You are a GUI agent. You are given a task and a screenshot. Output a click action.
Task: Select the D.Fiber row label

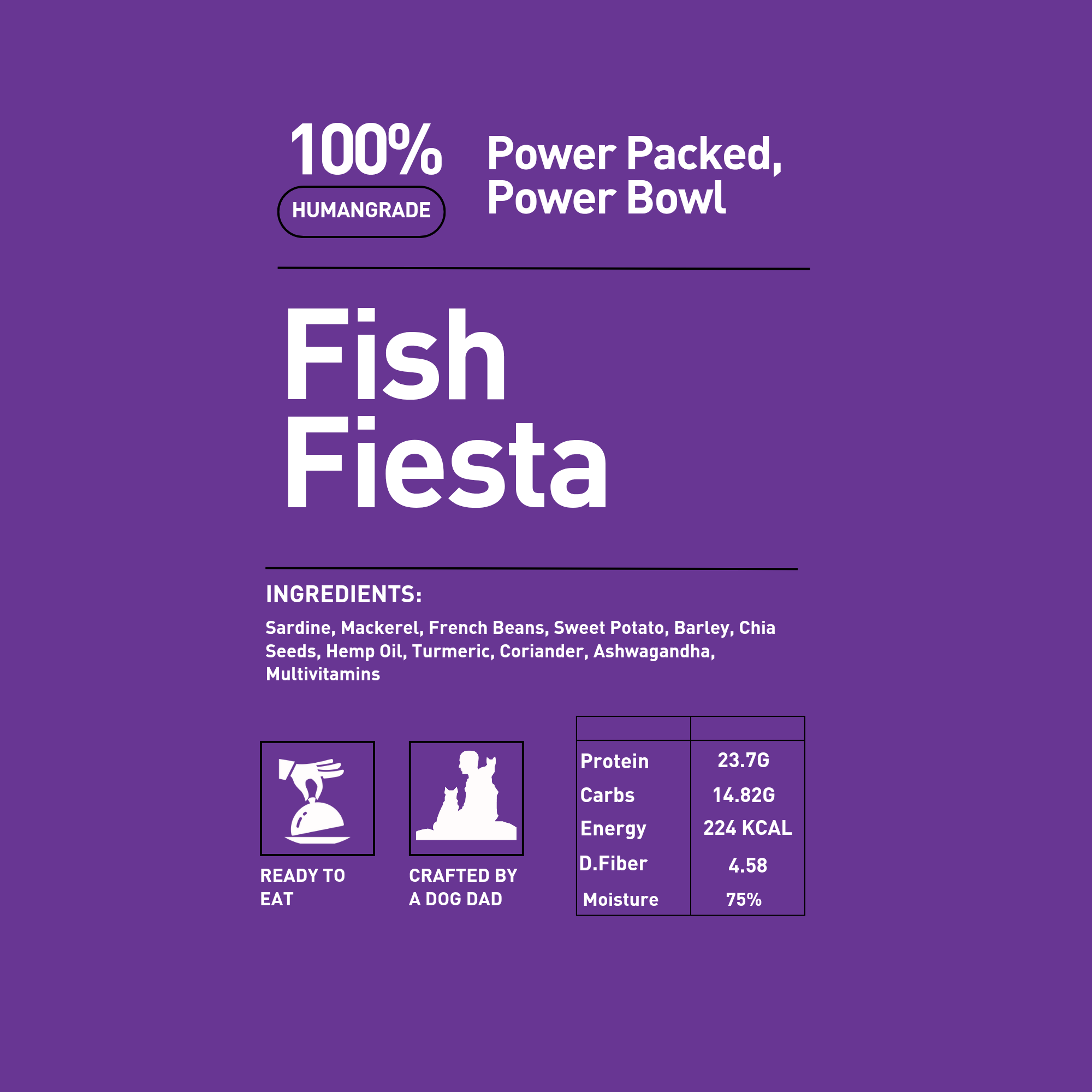pos(613,864)
